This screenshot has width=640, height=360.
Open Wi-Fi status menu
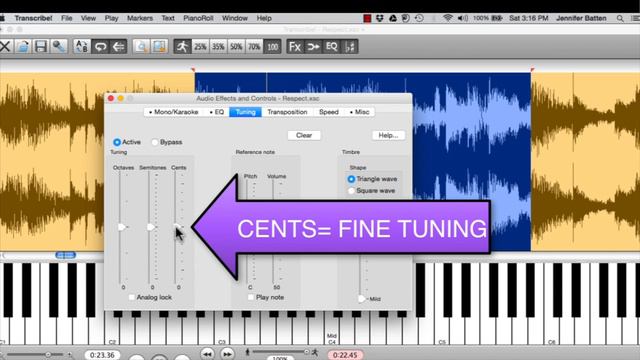[448, 18]
